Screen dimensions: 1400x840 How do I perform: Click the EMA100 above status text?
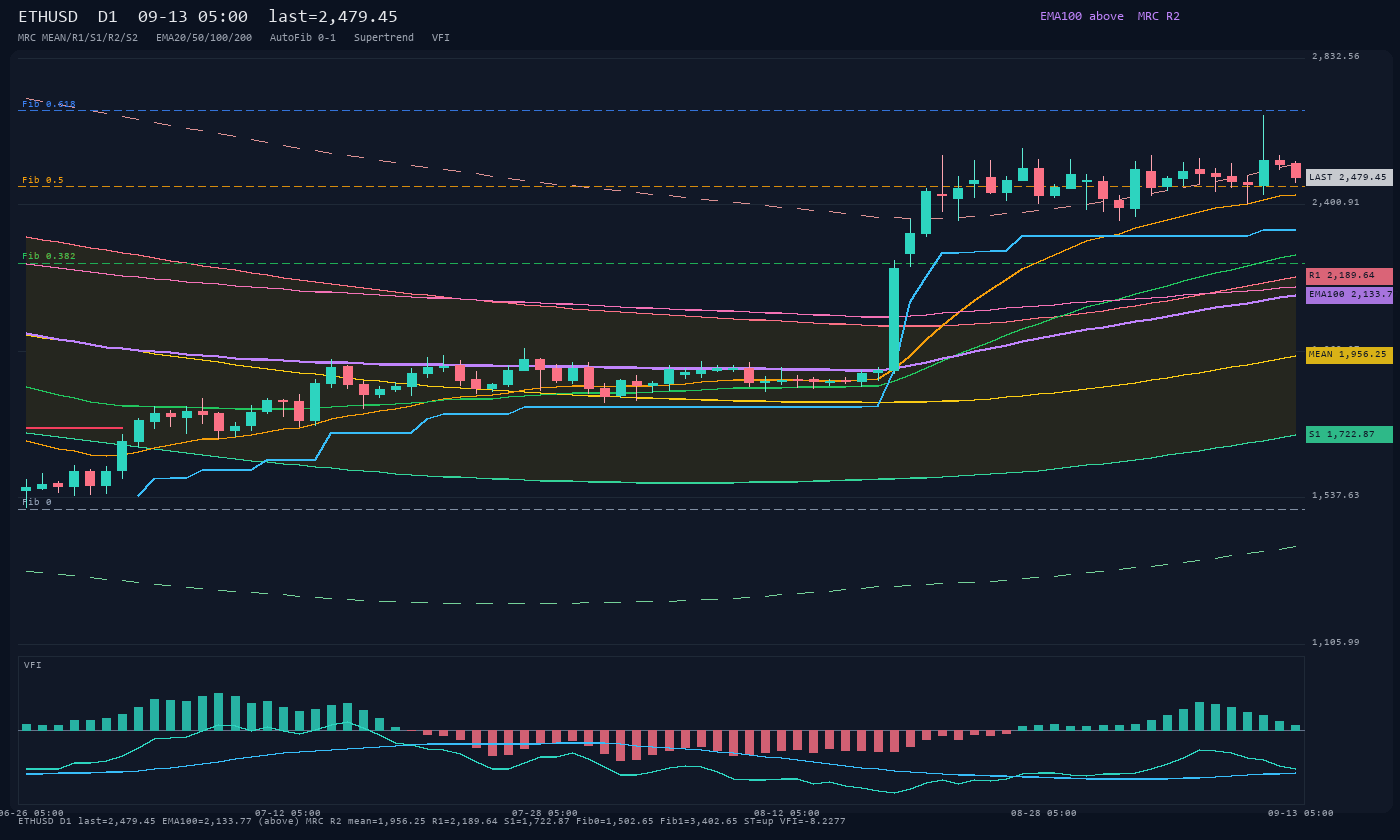[x=1082, y=16]
